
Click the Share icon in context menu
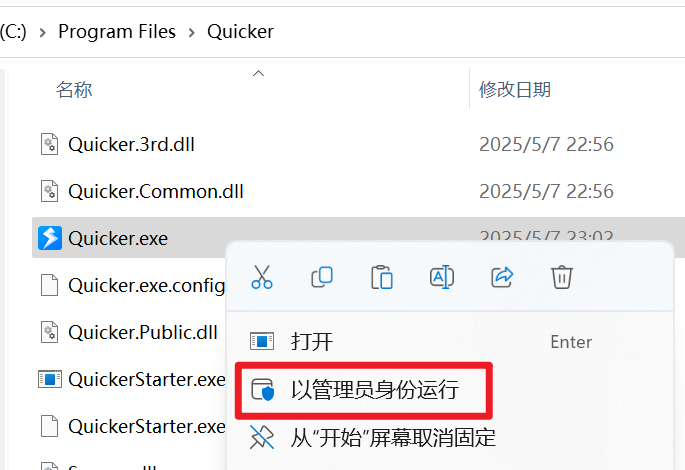point(502,277)
